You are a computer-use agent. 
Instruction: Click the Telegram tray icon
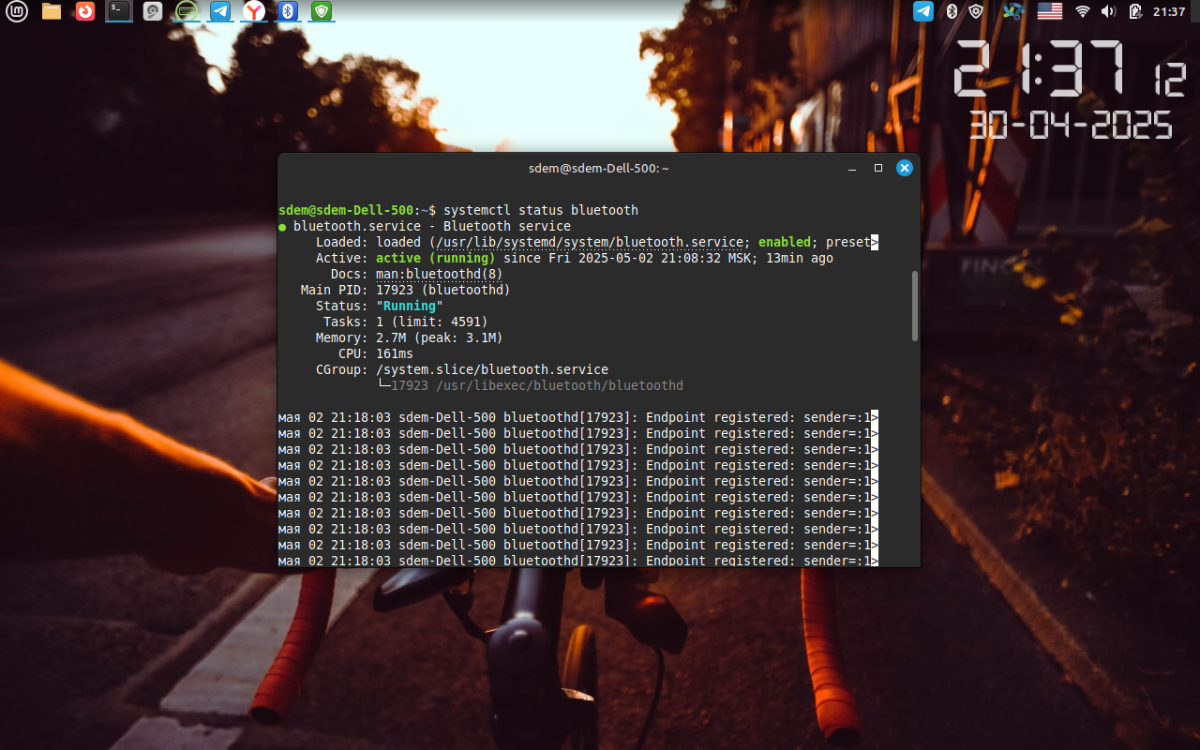pos(923,11)
